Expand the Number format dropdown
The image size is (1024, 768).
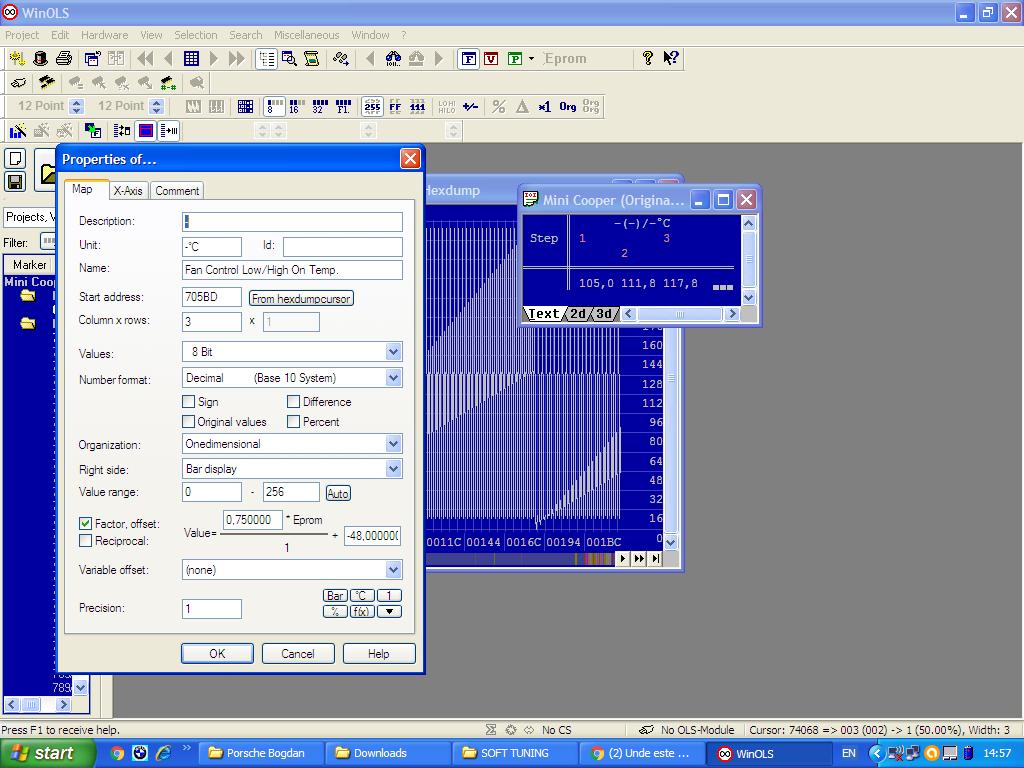click(393, 378)
